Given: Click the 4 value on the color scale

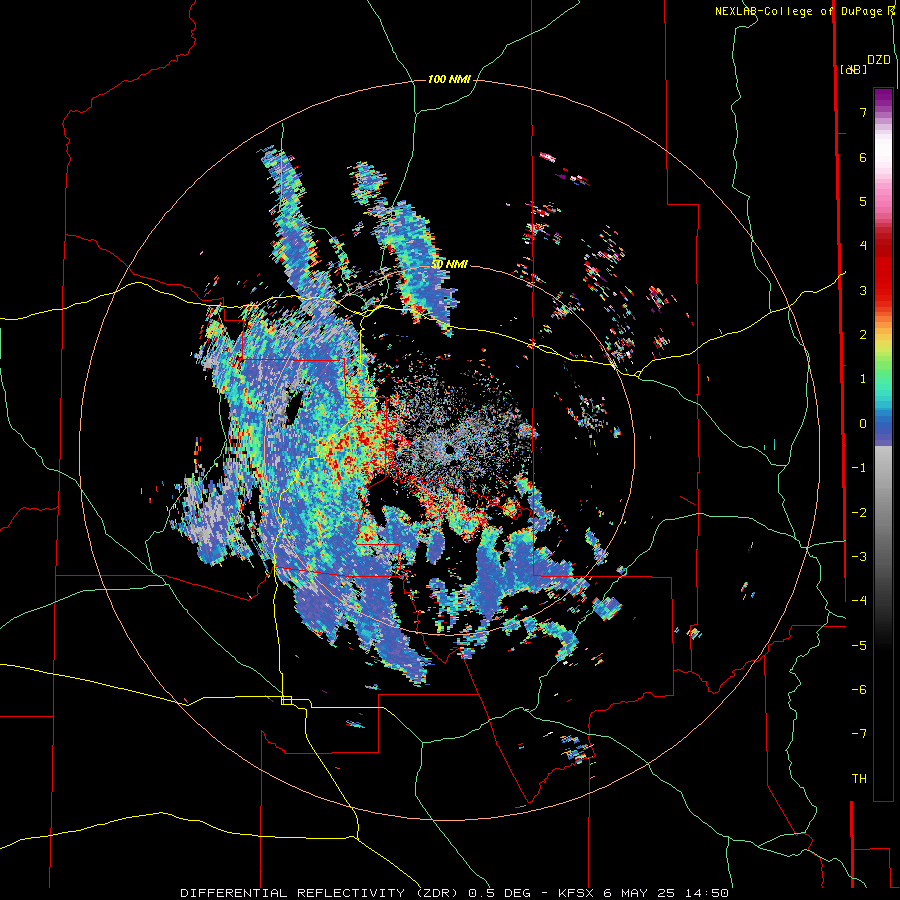Looking at the screenshot, I should (863, 246).
